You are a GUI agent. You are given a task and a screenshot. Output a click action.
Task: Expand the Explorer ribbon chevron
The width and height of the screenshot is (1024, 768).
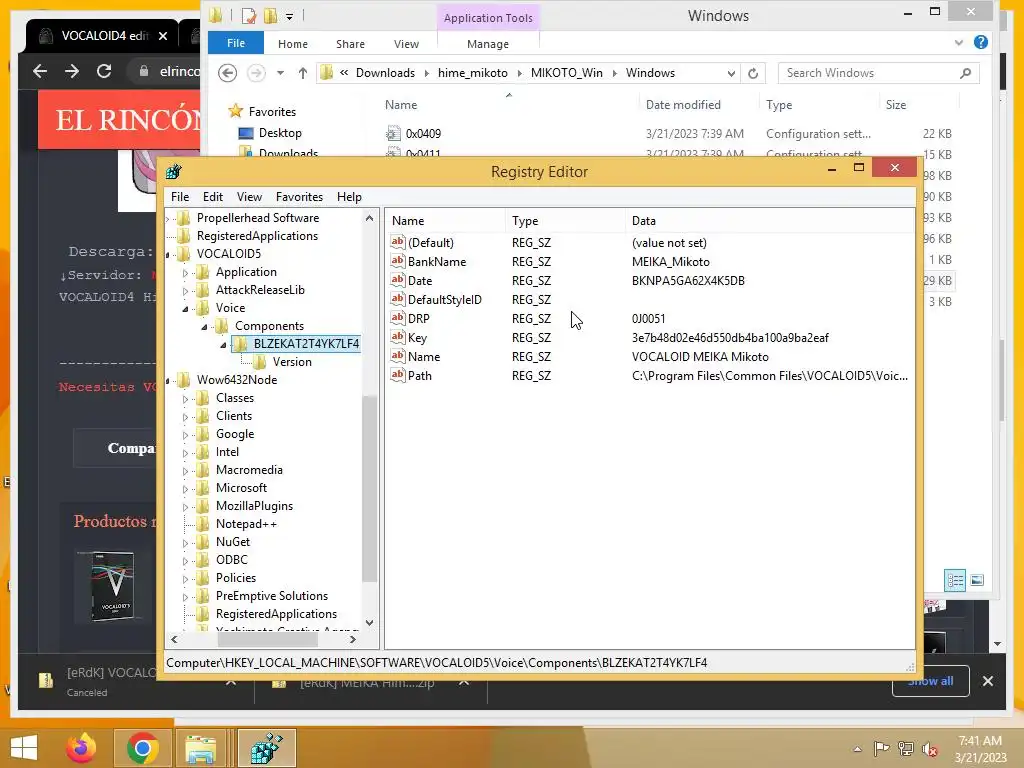pos(959,42)
